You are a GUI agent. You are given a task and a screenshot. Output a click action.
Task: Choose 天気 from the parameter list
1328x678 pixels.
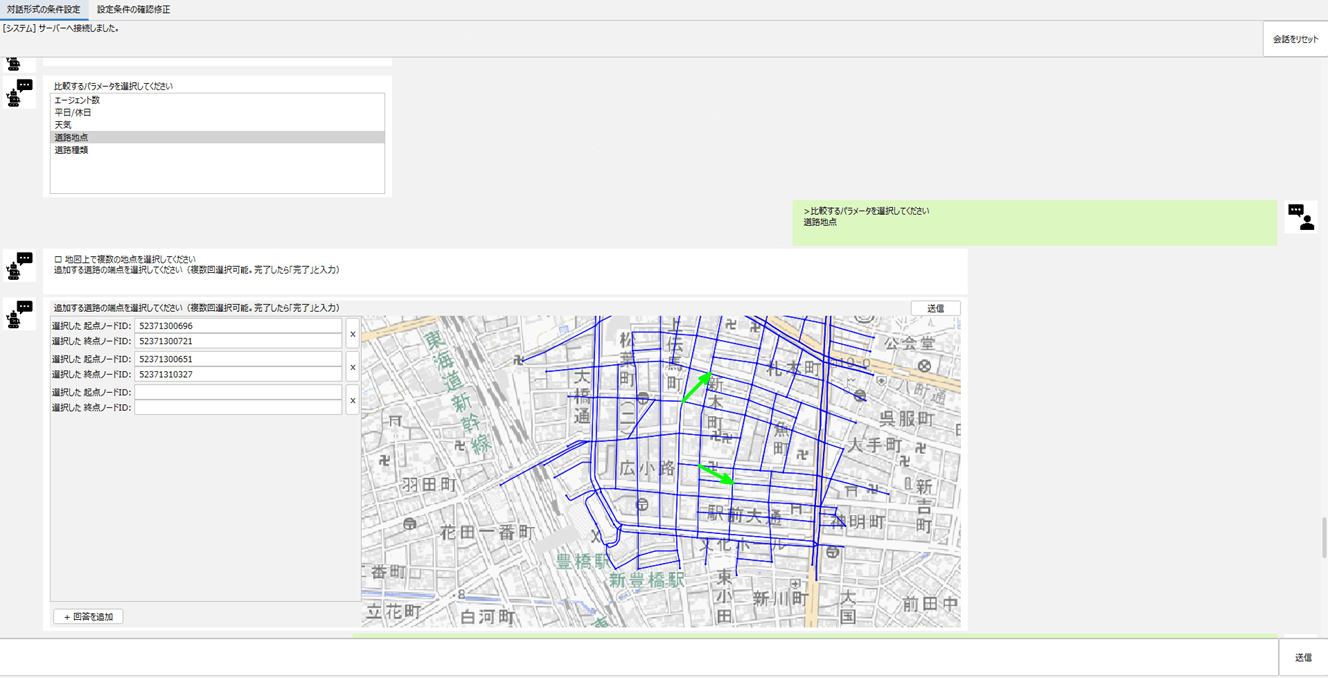[x=63, y=125]
